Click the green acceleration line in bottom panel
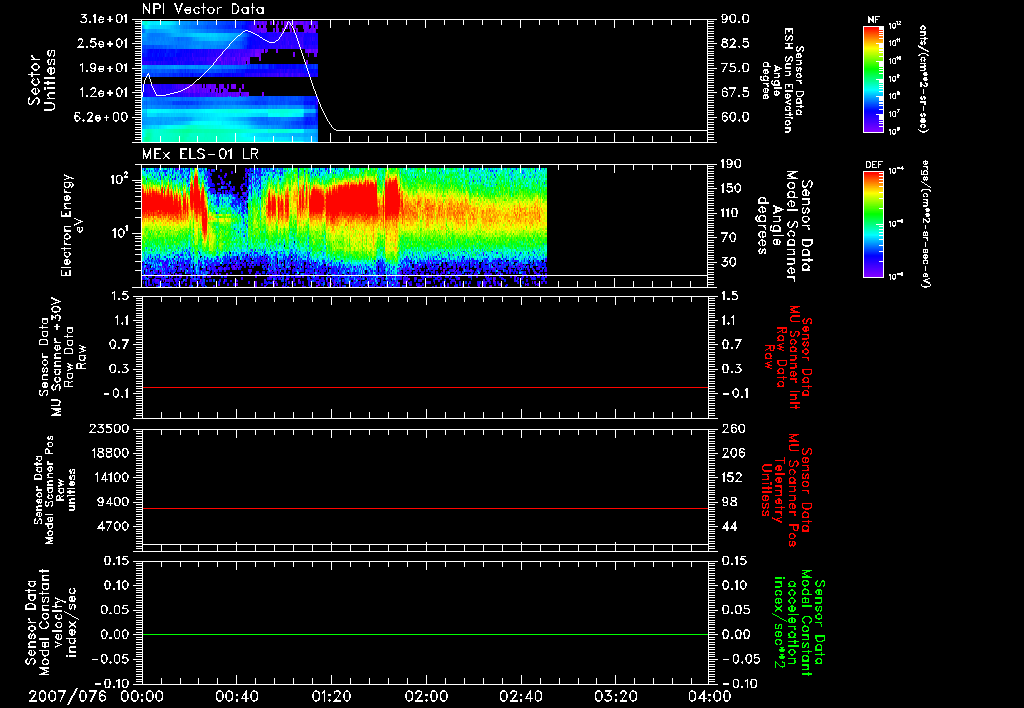1024x708 pixels. (425, 634)
